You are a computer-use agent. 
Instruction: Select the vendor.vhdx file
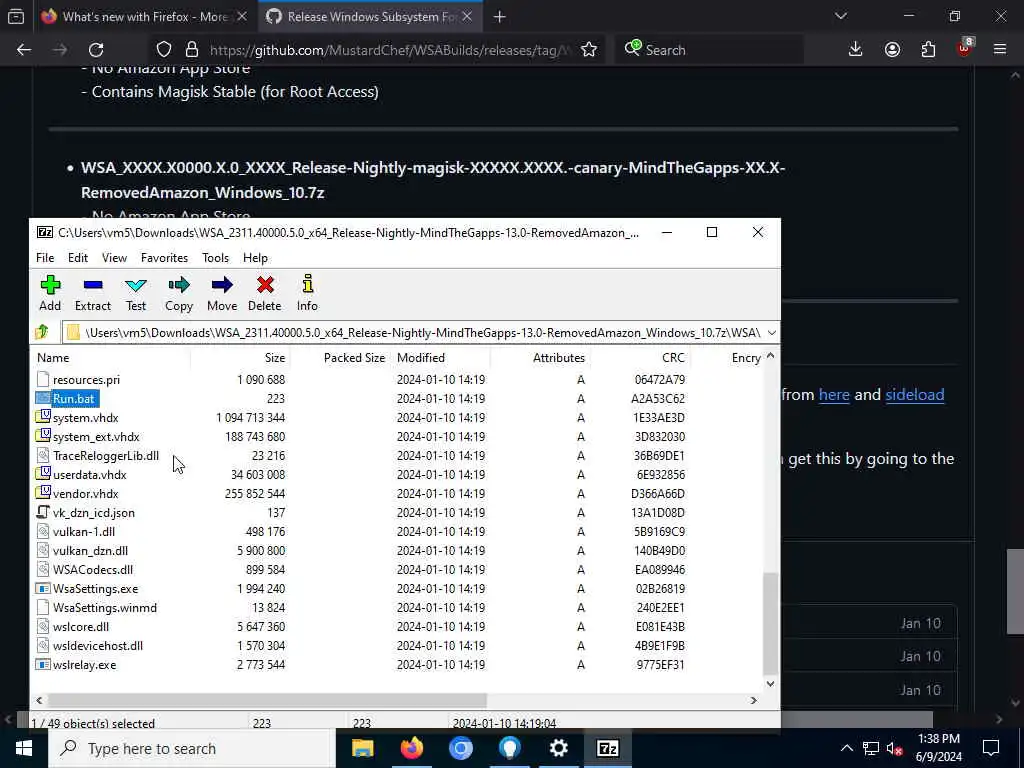coord(86,493)
